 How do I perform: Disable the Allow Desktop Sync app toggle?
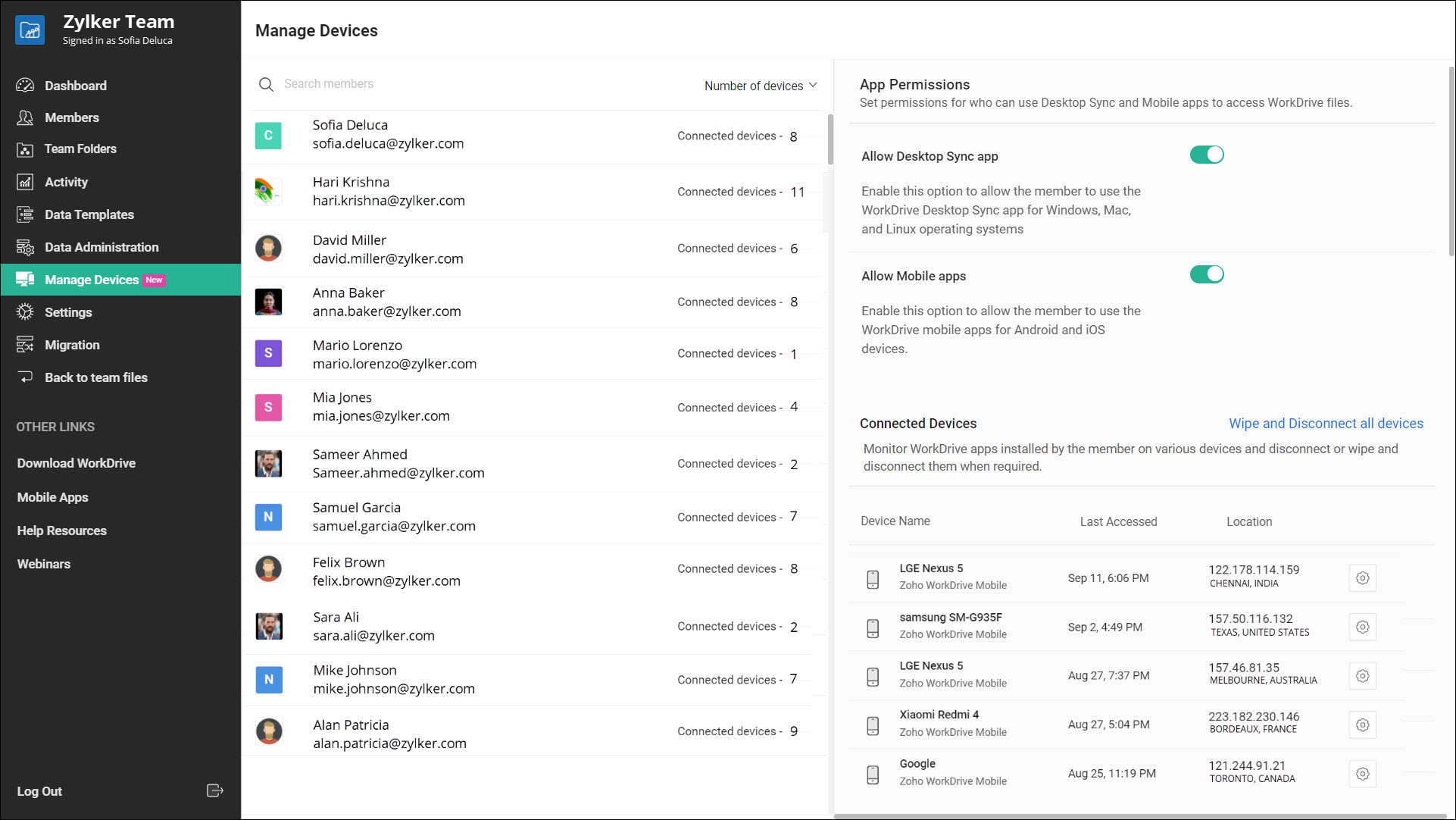click(1206, 155)
